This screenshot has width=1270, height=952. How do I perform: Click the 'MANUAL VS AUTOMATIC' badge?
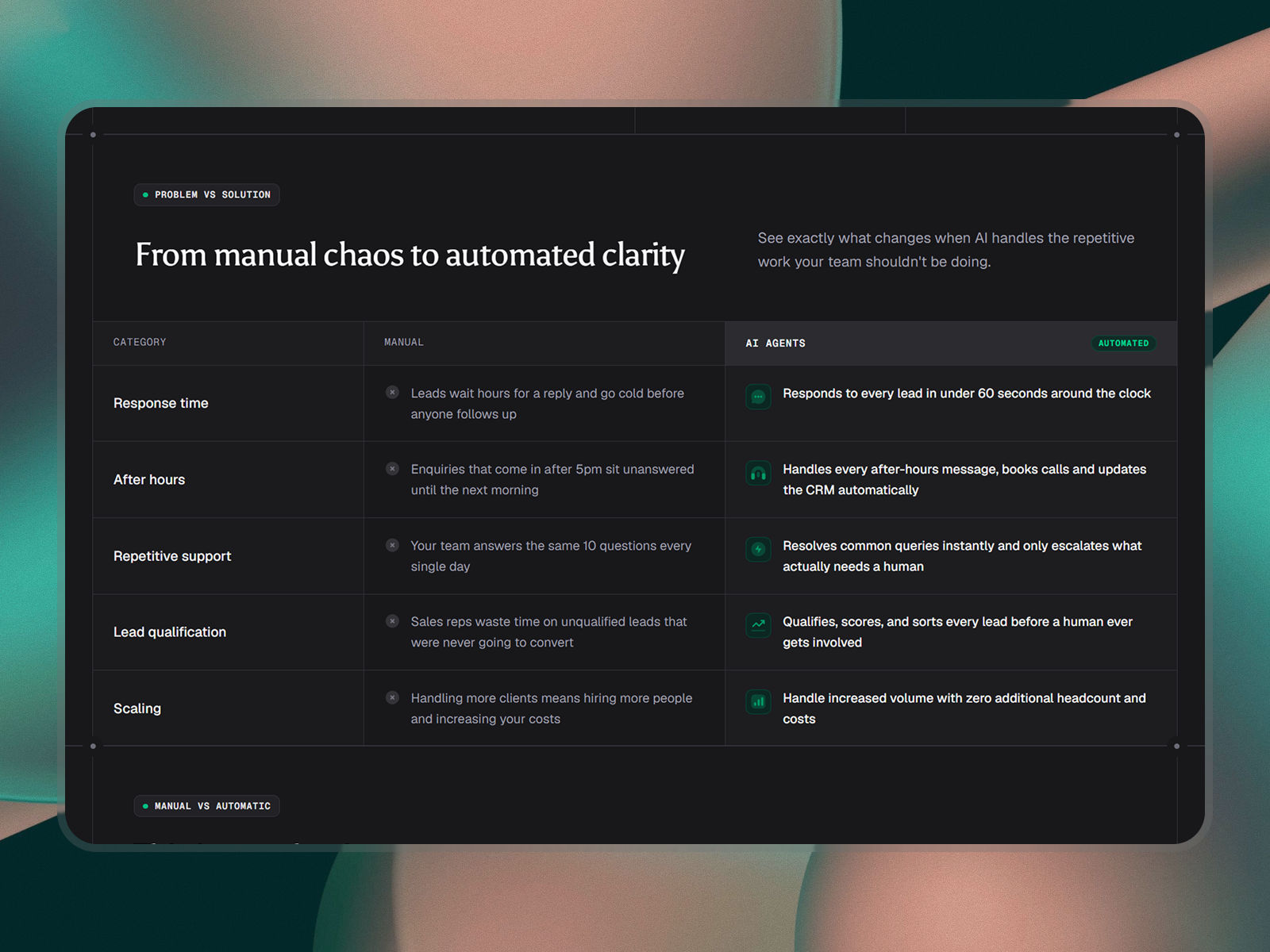pyautogui.click(x=206, y=806)
